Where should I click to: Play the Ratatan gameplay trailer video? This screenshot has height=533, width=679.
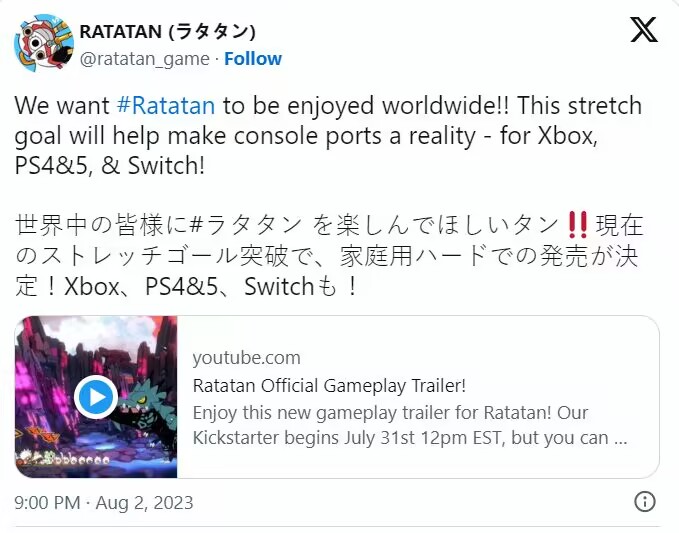click(x=96, y=397)
